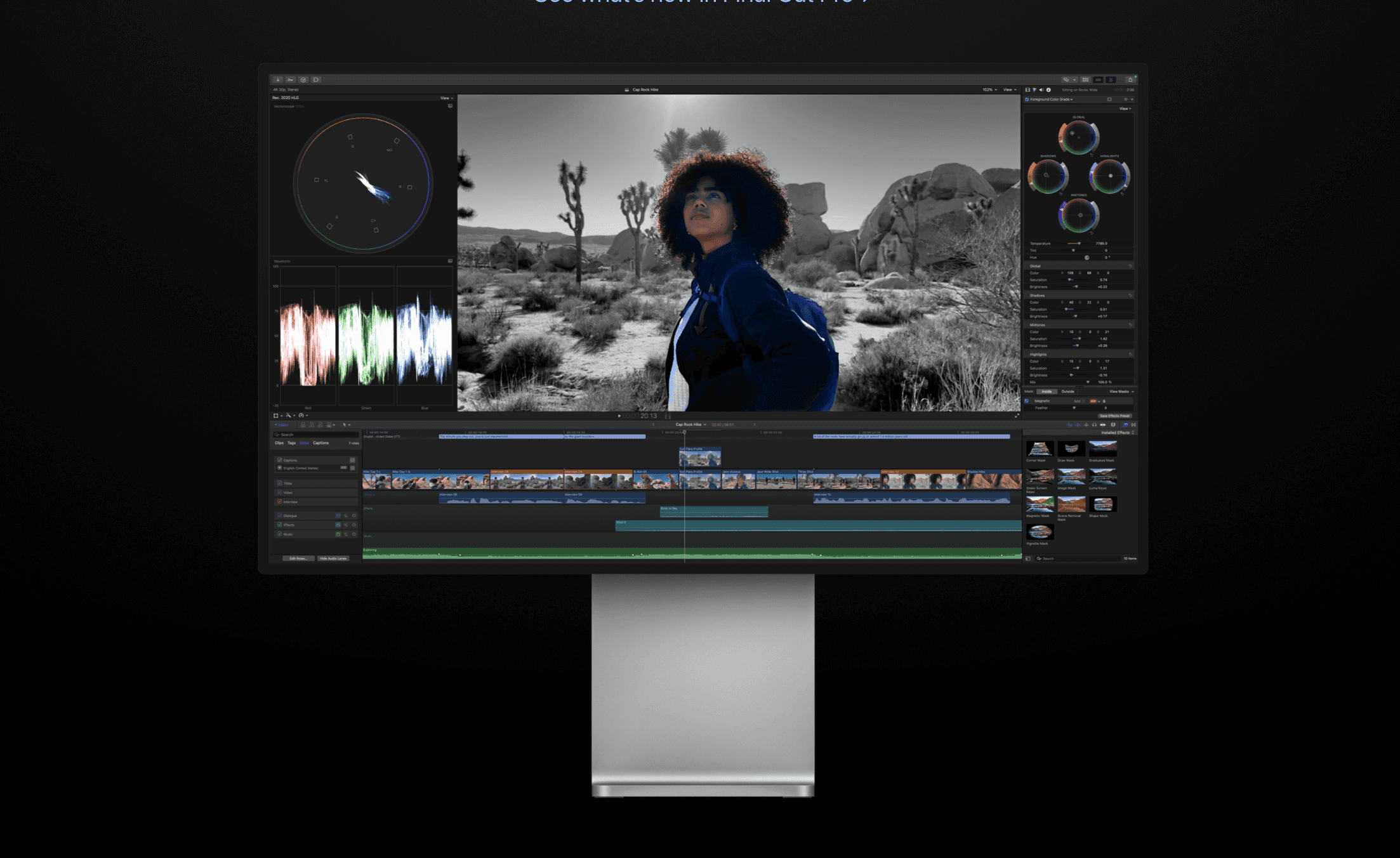Open the Color Inspector tab icon
The width and height of the screenshot is (1400, 858).
[x=1034, y=90]
